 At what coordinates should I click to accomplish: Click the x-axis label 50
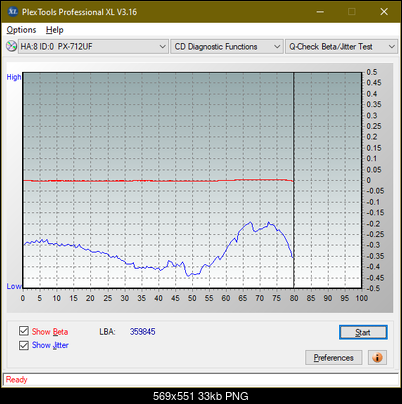coord(192,298)
